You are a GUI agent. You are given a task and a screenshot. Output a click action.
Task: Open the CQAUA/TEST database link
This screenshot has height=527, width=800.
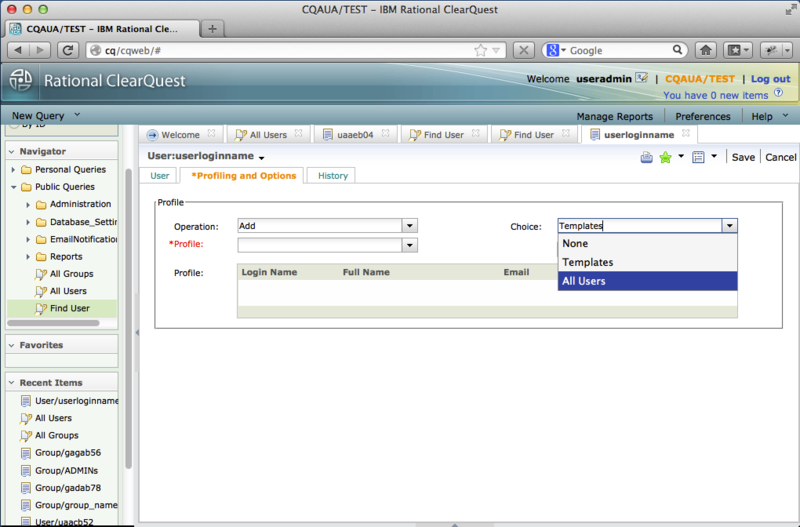coord(699,79)
